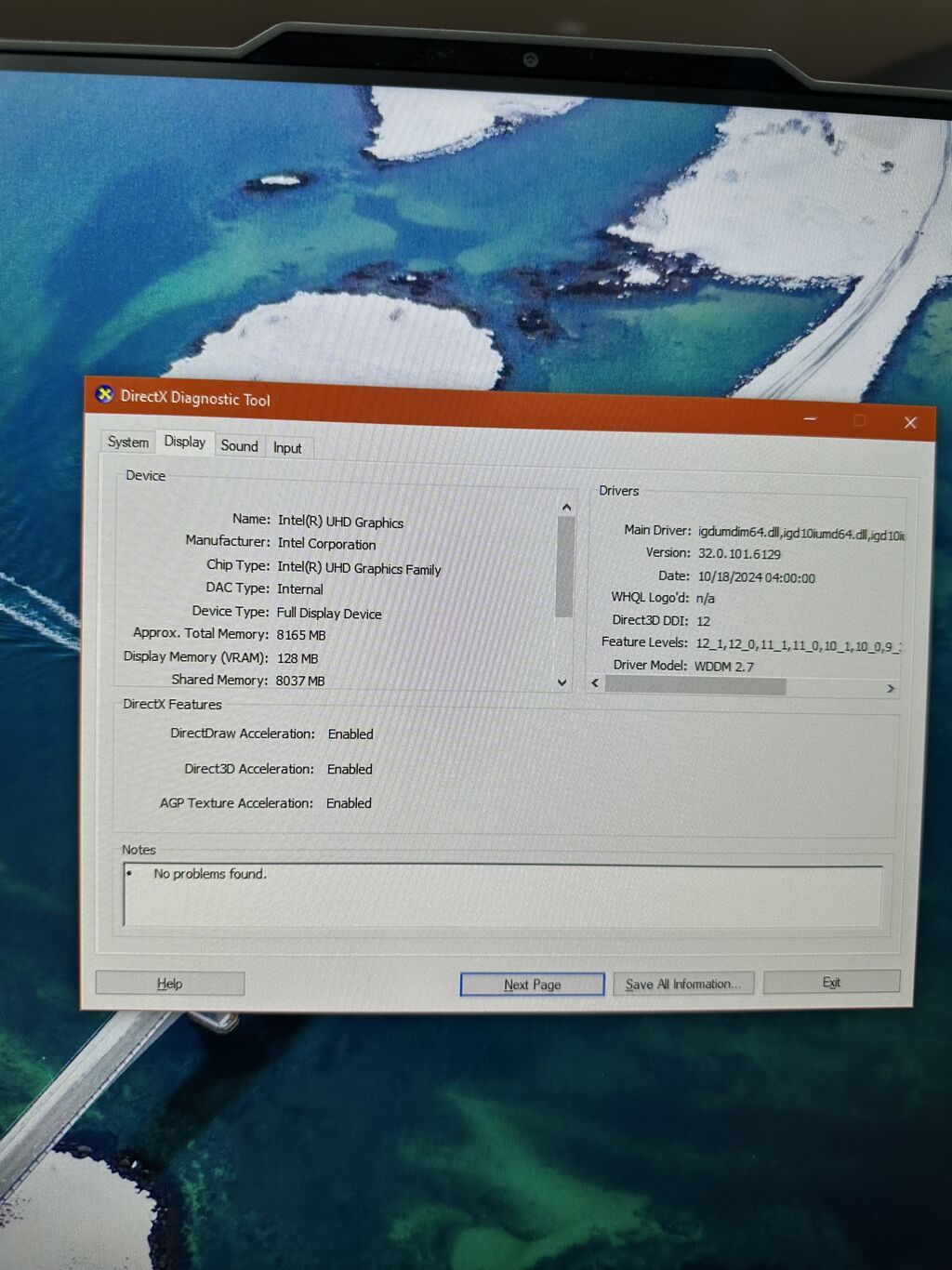Viewport: 952px width, 1270px height.
Task: Click the Feature Levels value
Action: coord(798,645)
